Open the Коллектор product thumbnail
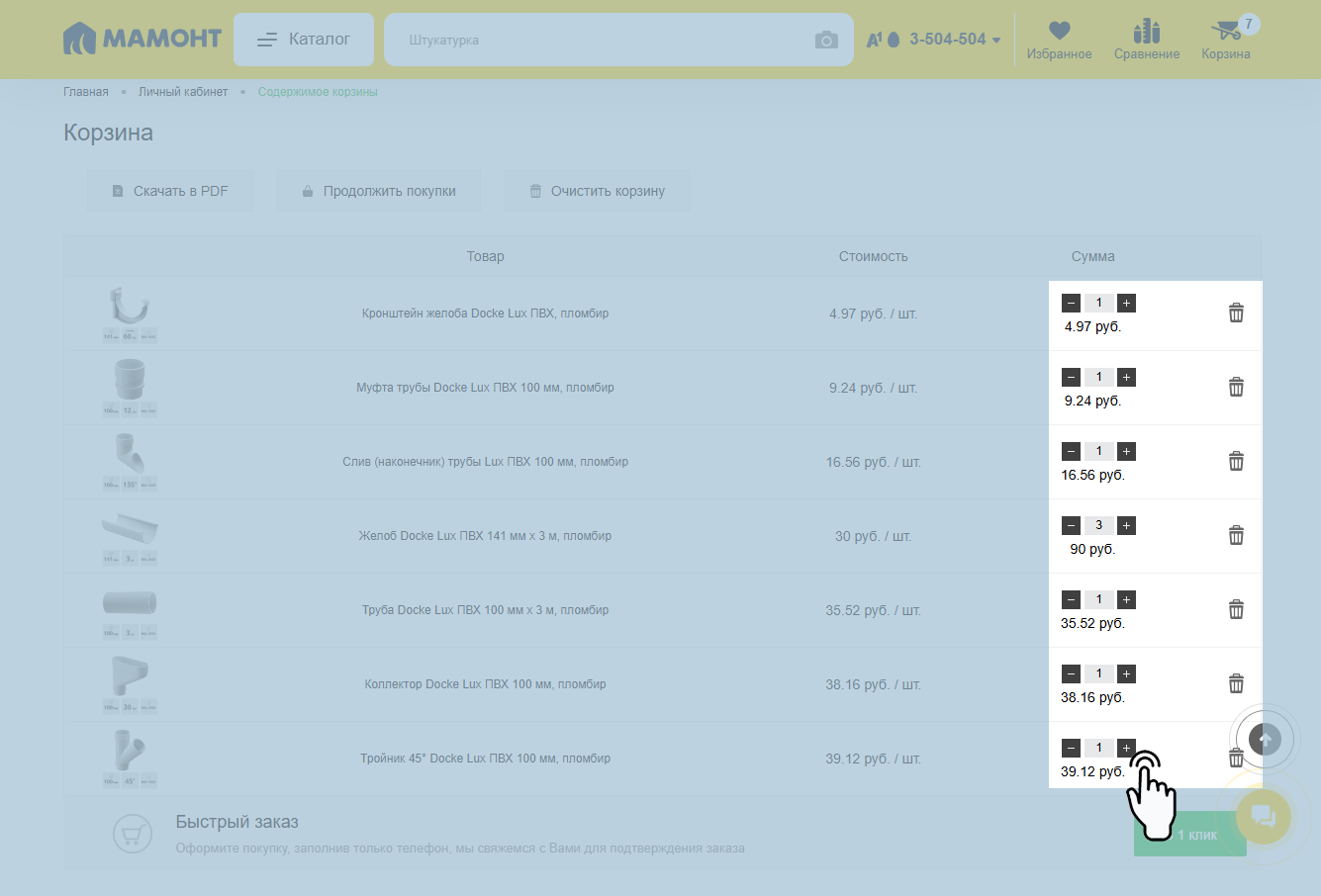The image size is (1321, 896). point(130,684)
